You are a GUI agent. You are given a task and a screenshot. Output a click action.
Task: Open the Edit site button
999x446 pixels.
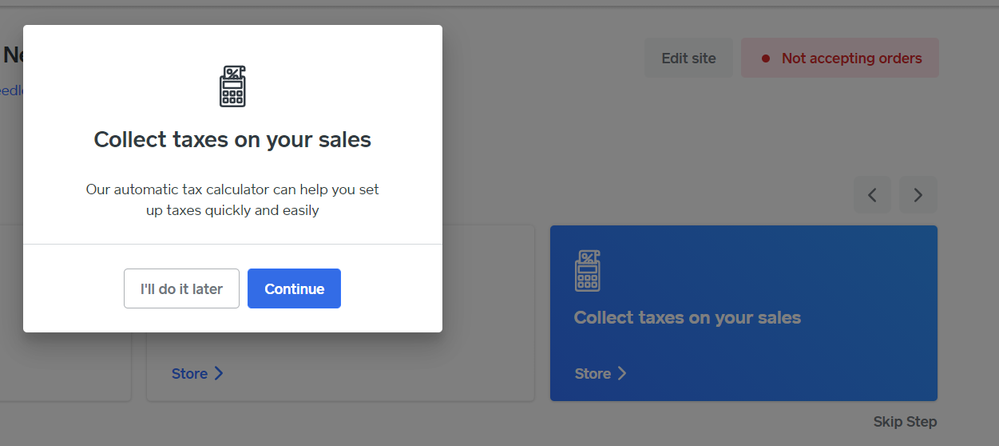coord(688,58)
